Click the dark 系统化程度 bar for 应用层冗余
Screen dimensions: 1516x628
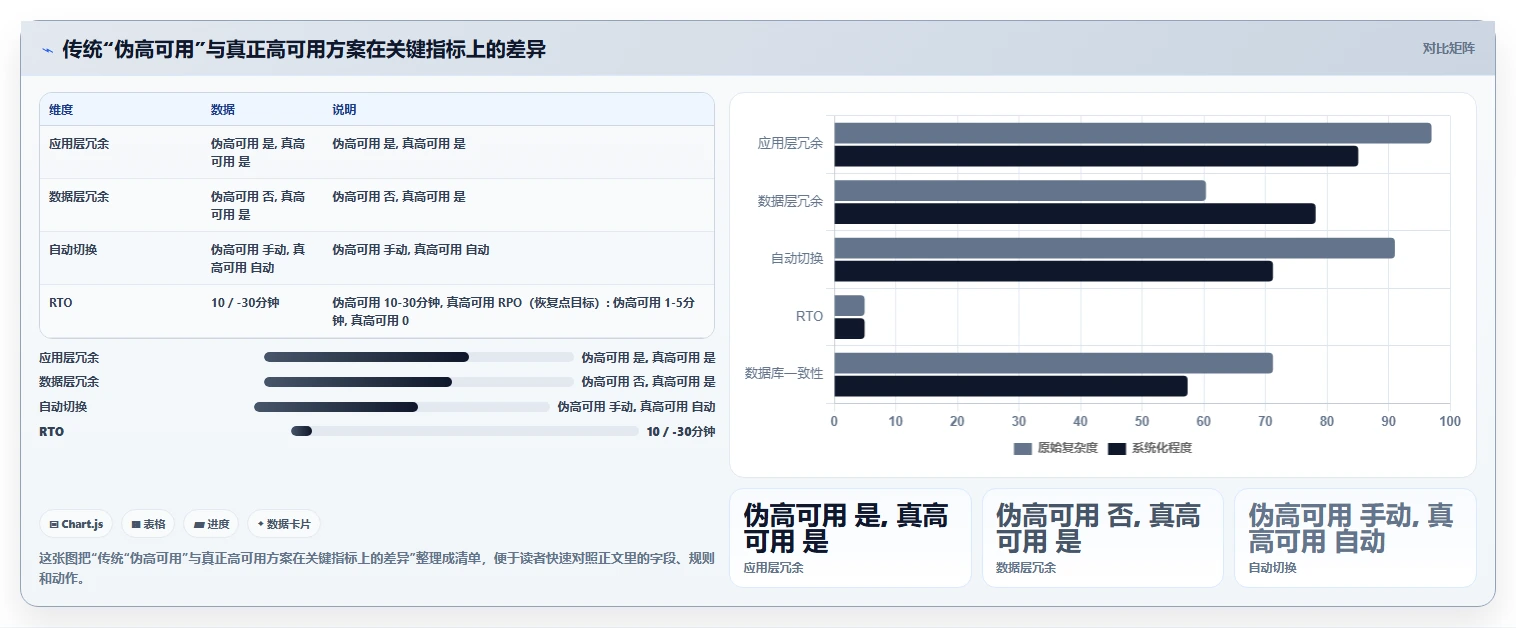[x=1096, y=156]
